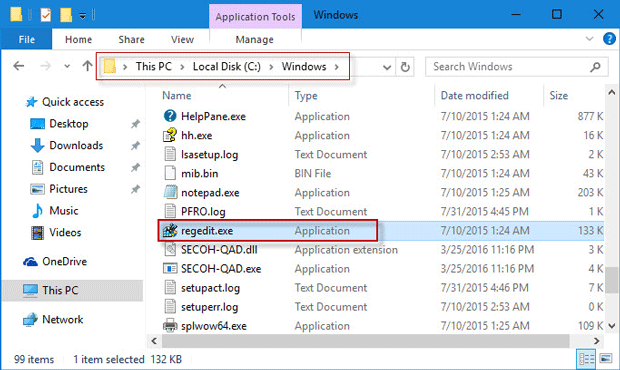The image size is (620, 370).
Task: Open the Documents folder in sidebar
Action: tap(68, 167)
